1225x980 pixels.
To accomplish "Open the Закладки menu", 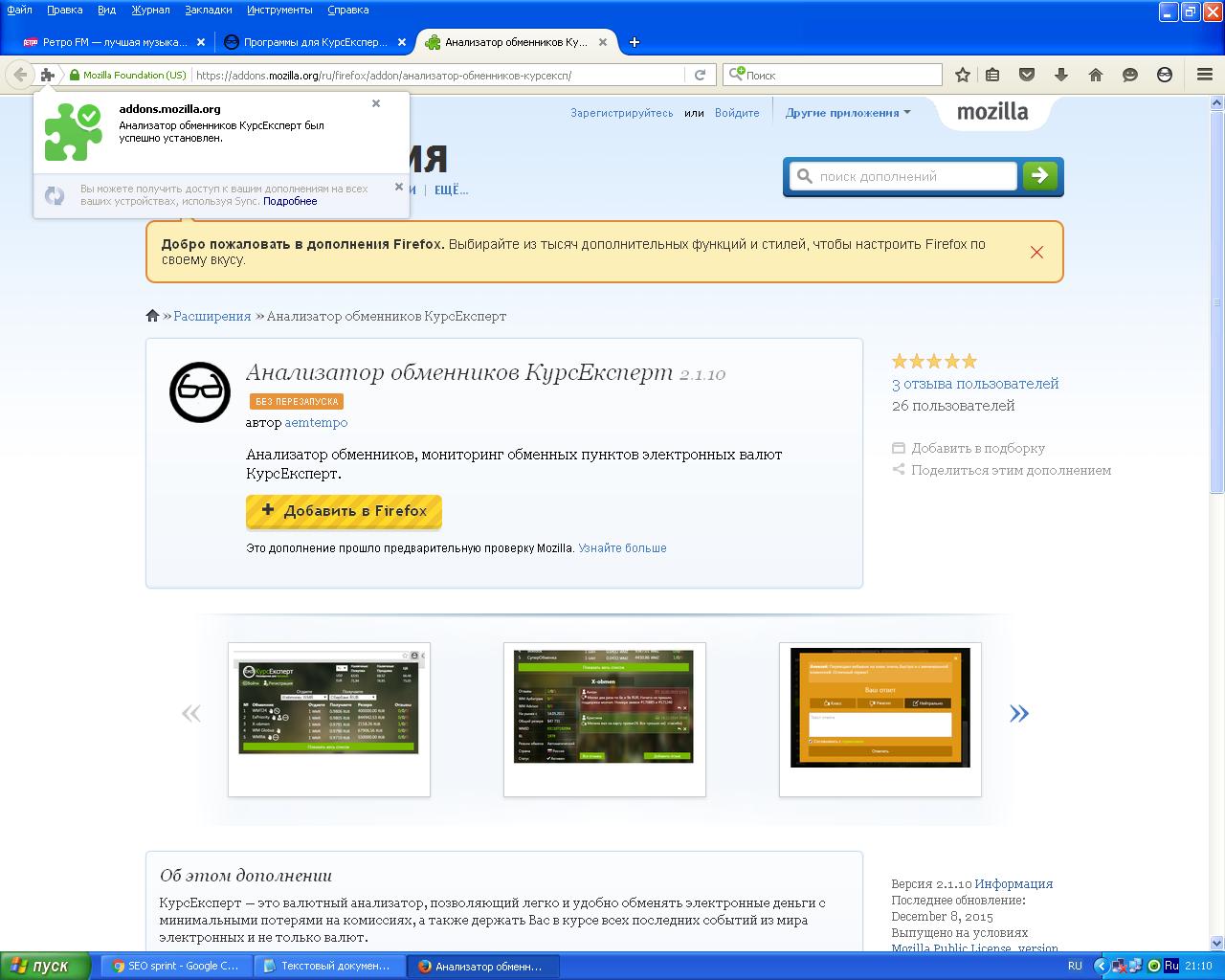I will 207,10.
